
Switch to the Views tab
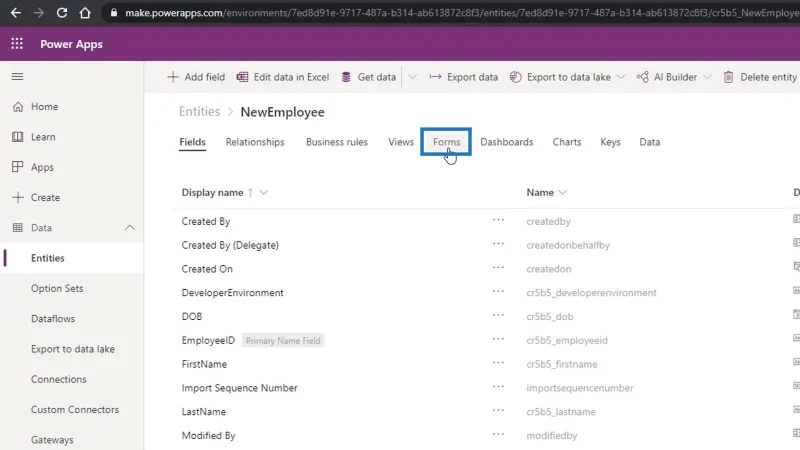pos(401,142)
